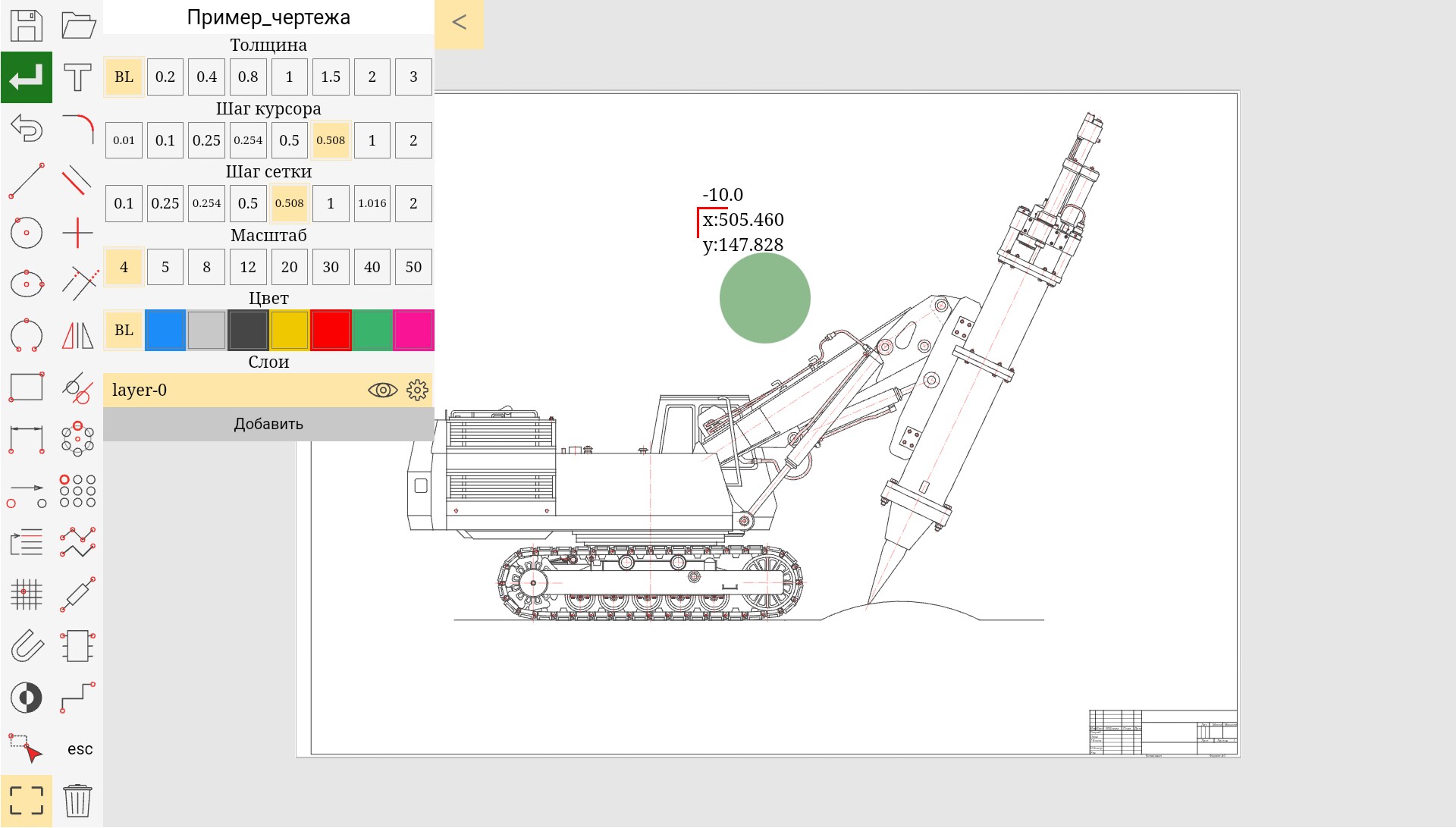Image resolution: width=1456 pixels, height=828 pixels.
Task: Click the x:505.460 coordinate readout
Action: 743,220
